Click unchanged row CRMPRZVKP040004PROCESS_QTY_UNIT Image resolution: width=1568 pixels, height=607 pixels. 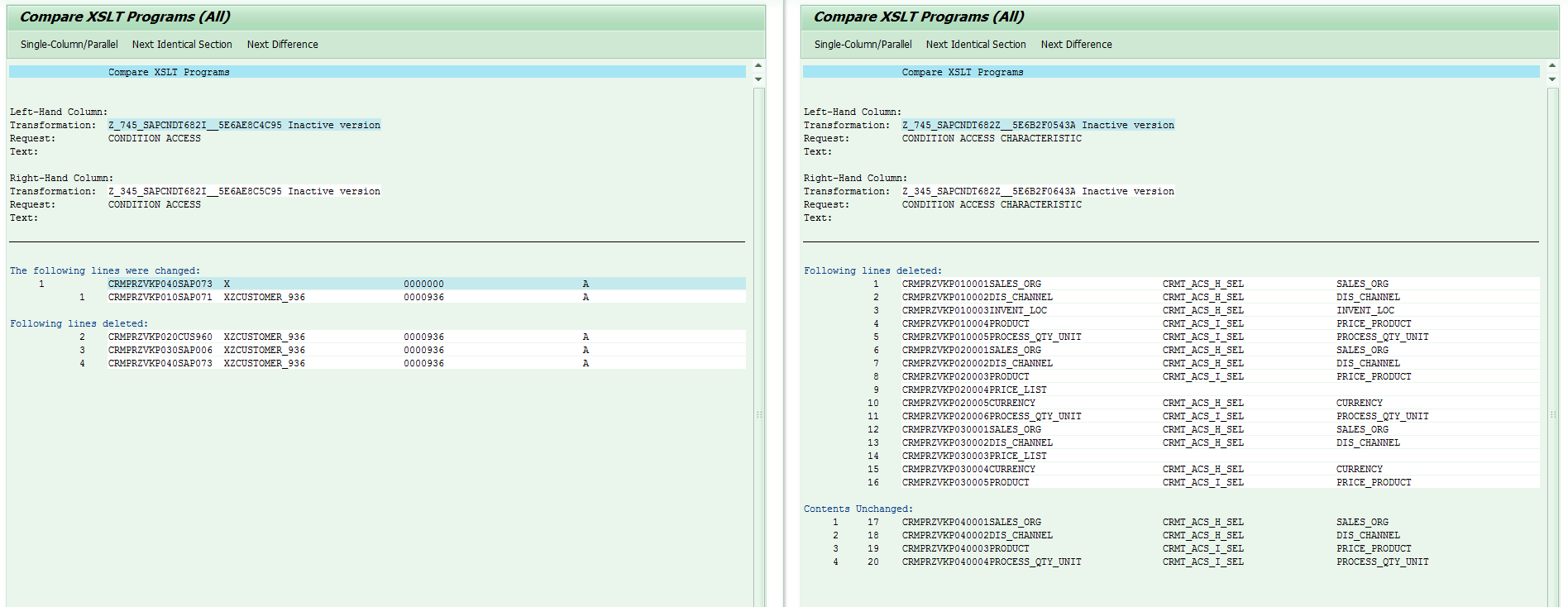click(x=991, y=562)
